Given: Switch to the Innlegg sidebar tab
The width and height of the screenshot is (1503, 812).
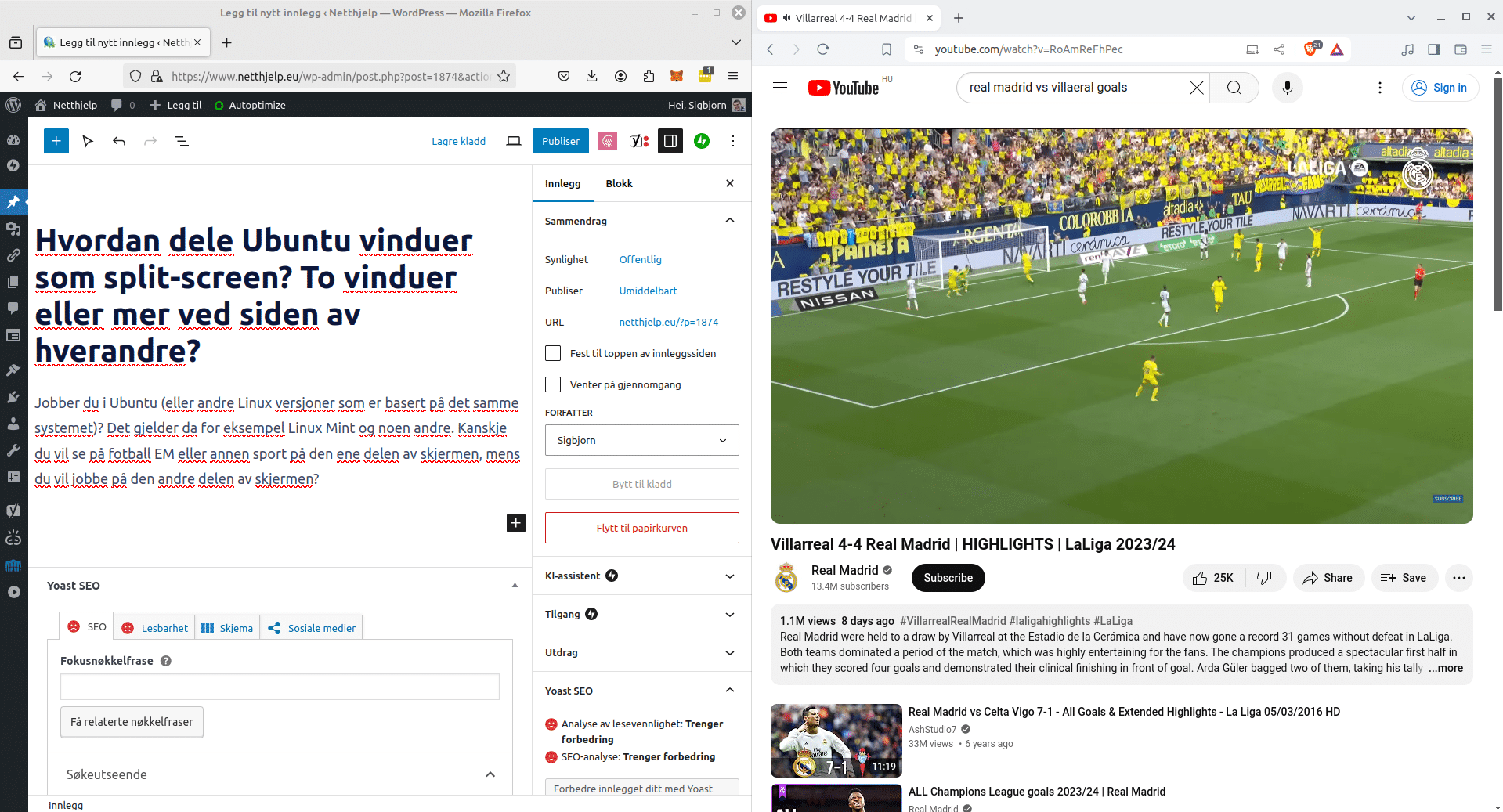Looking at the screenshot, I should pyautogui.click(x=562, y=183).
